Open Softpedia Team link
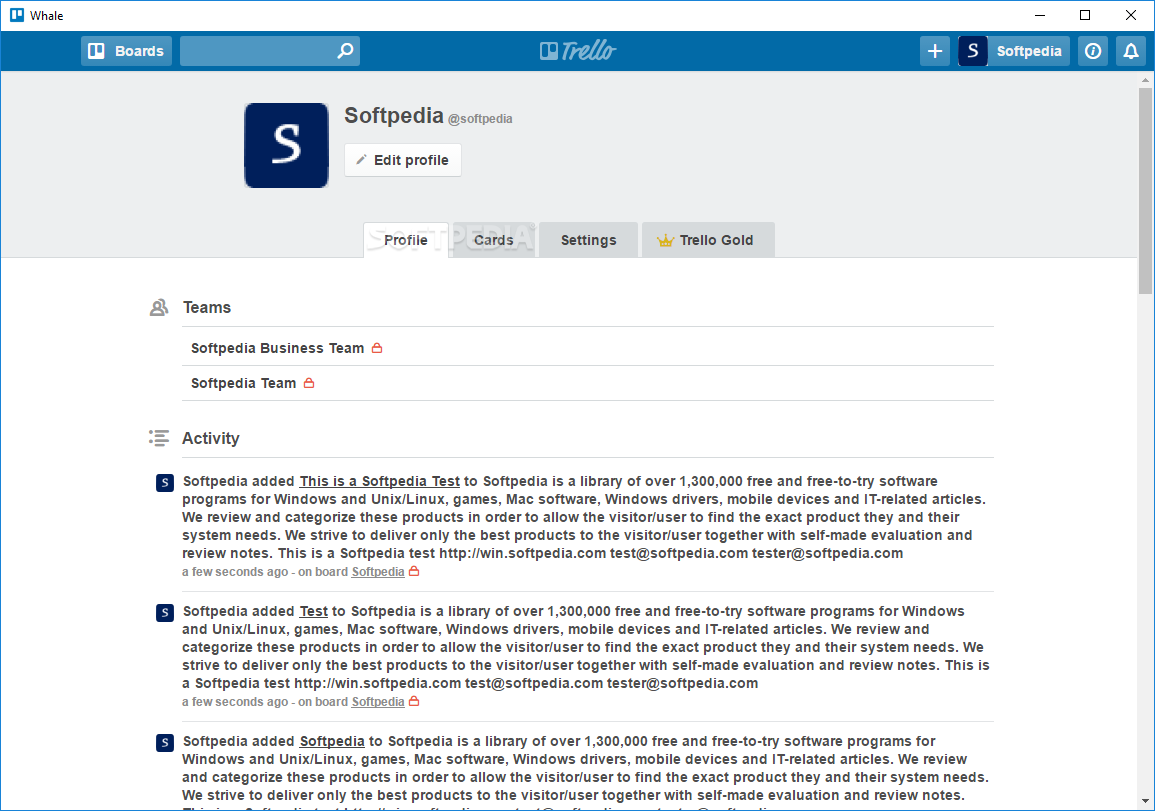 244,383
